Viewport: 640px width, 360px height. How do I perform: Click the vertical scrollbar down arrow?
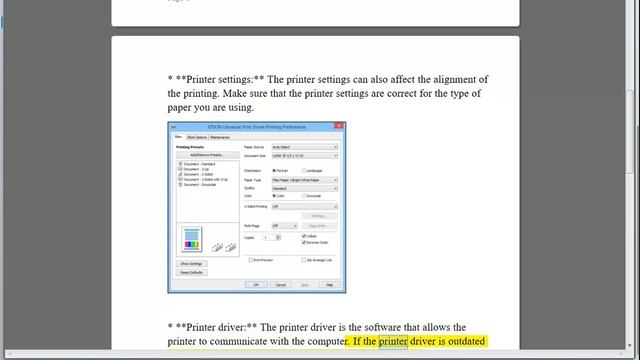pos(629,345)
